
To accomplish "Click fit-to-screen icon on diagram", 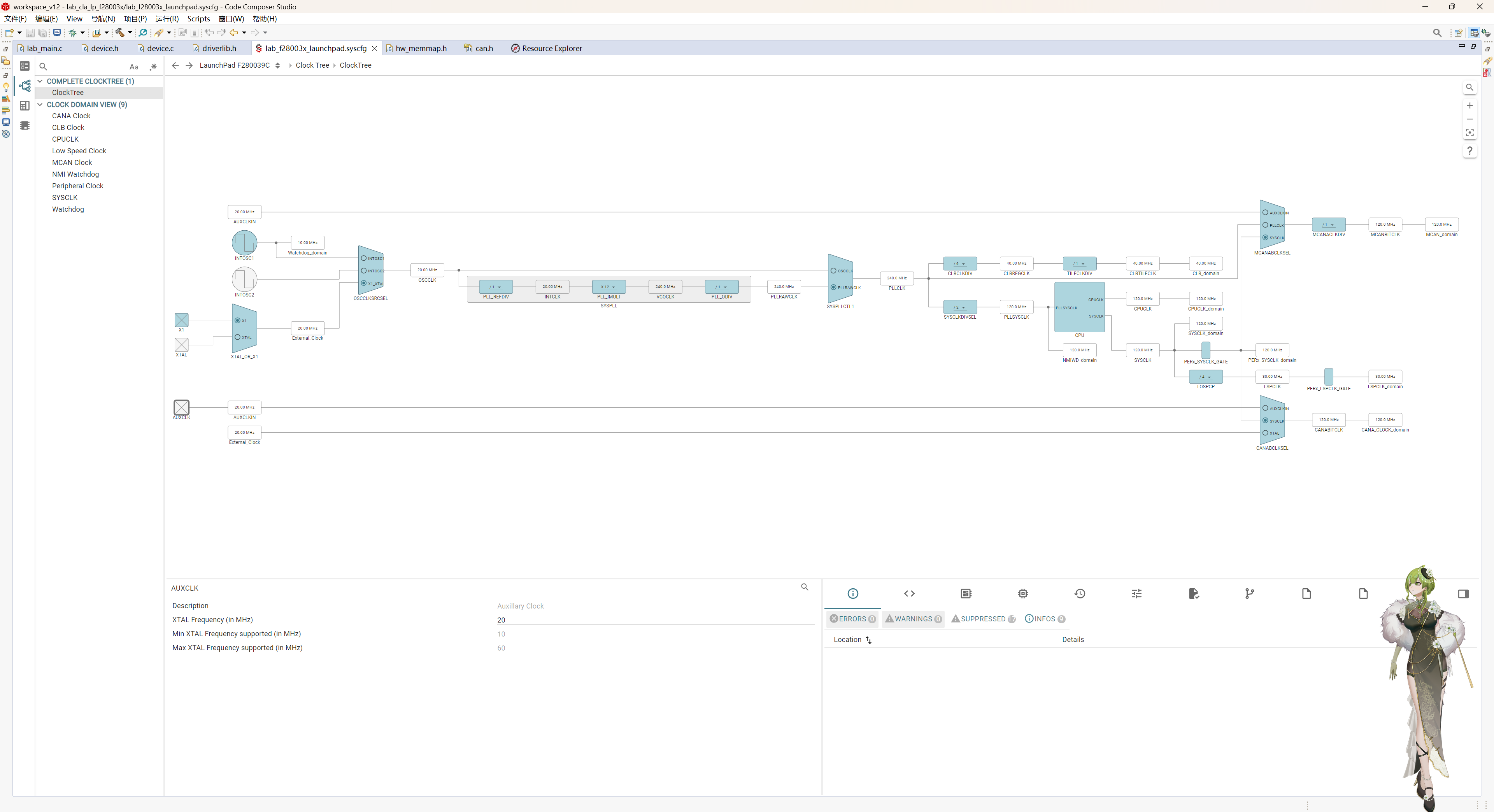I will coord(1469,133).
